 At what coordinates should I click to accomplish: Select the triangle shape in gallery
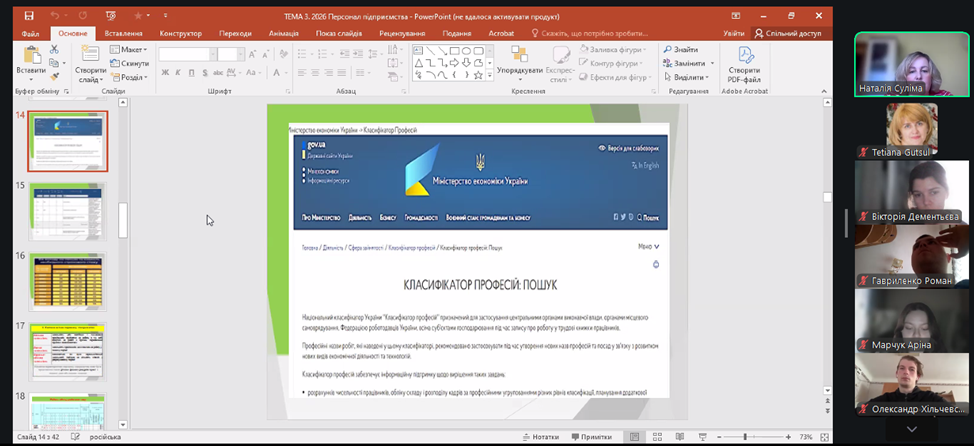[x=419, y=63]
